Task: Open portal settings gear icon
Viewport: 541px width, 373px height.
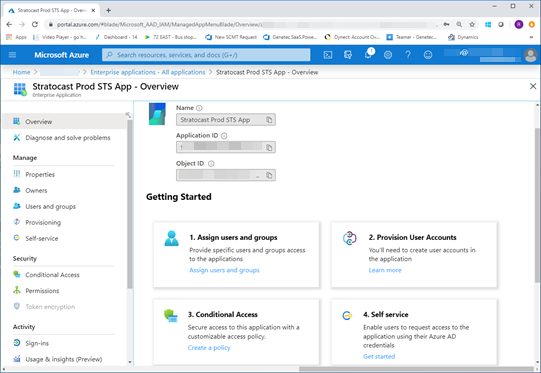Action: click(x=388, y=55)
